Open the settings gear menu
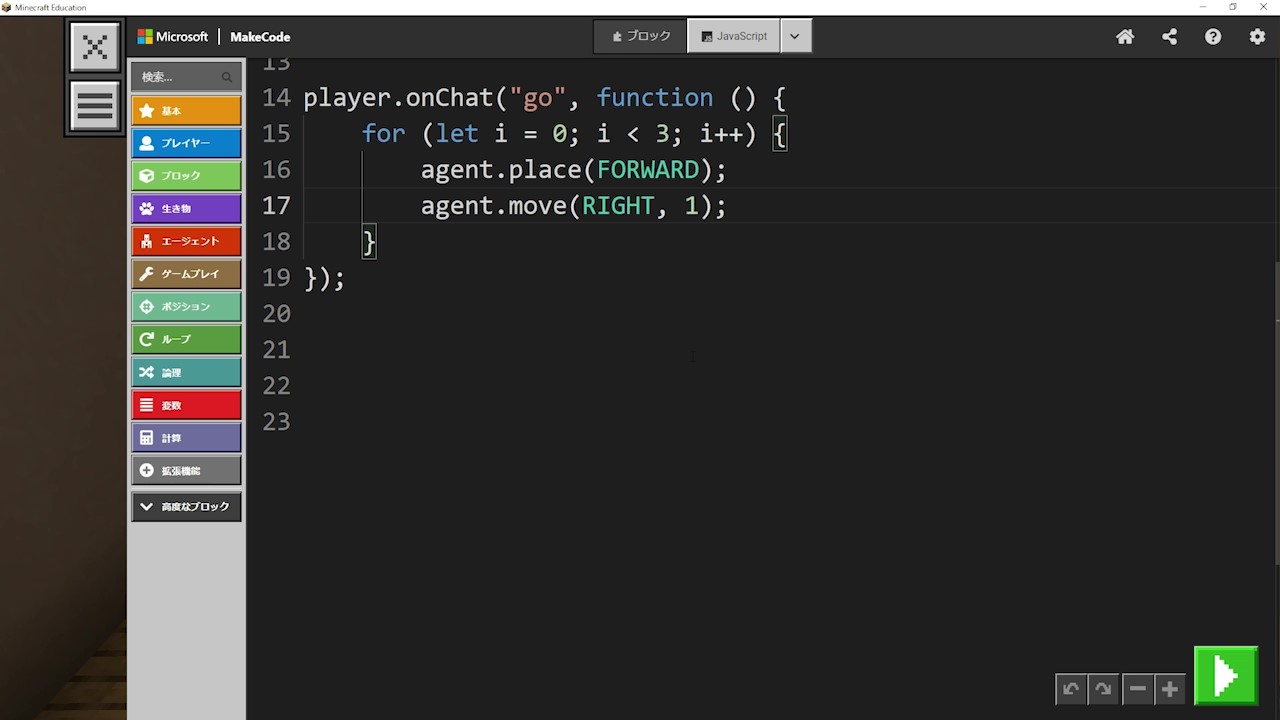 coord(1257,37)
